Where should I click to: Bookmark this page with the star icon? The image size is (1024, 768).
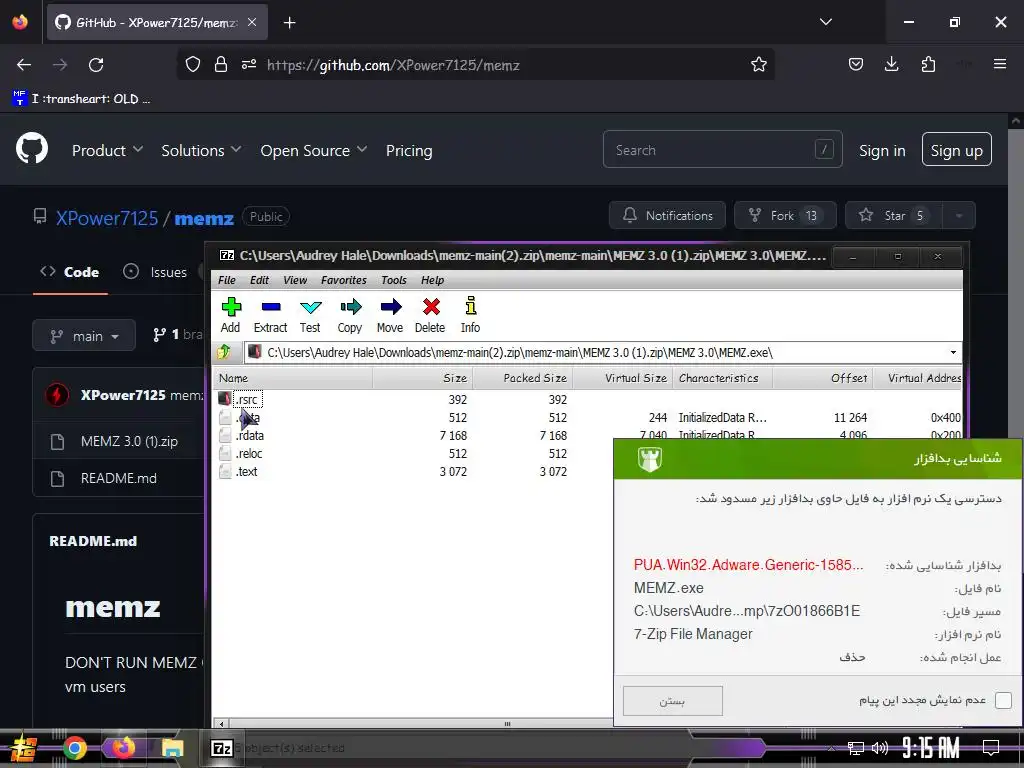tap(758, 65)
